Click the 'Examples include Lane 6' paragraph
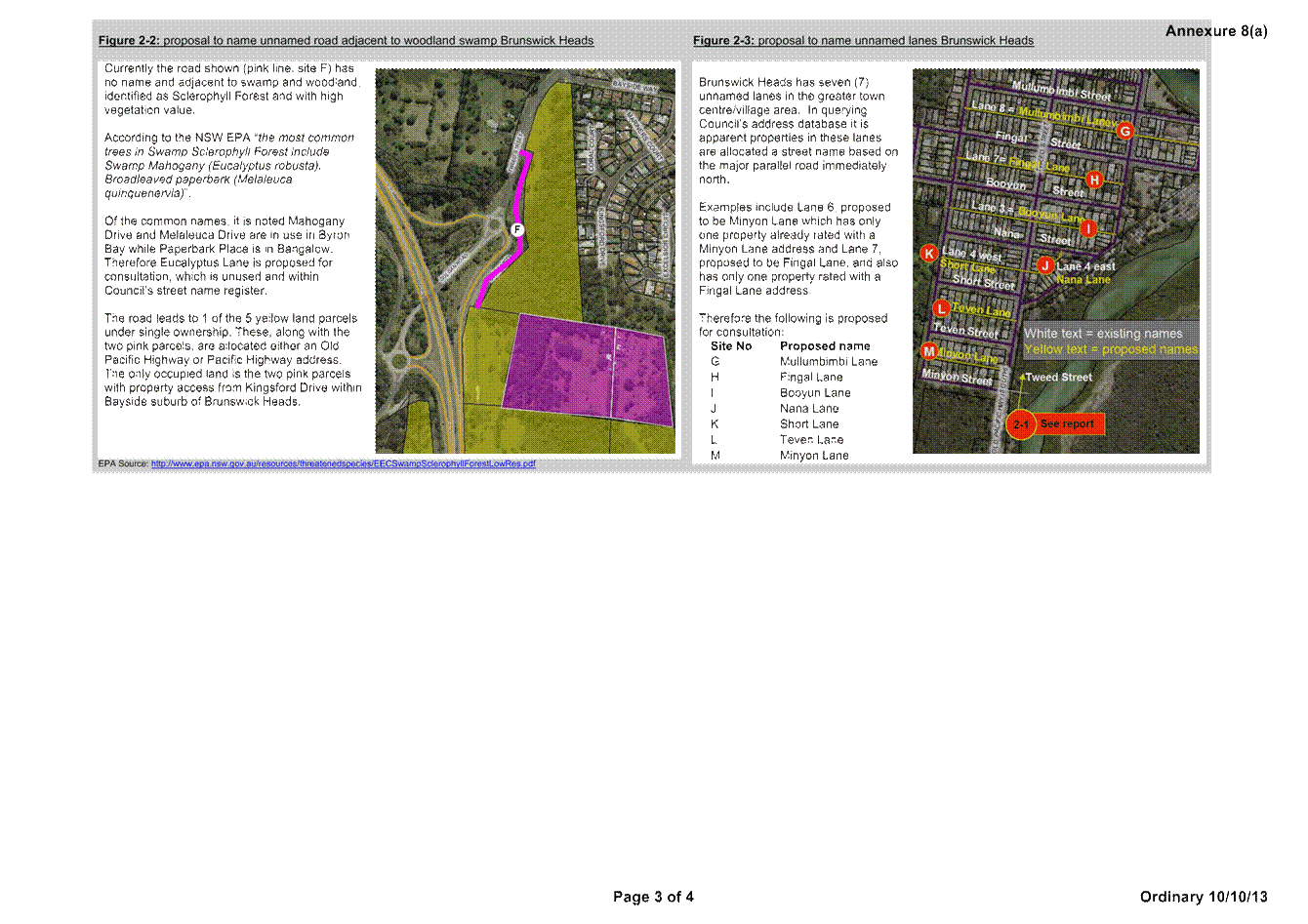 [798, 249]
